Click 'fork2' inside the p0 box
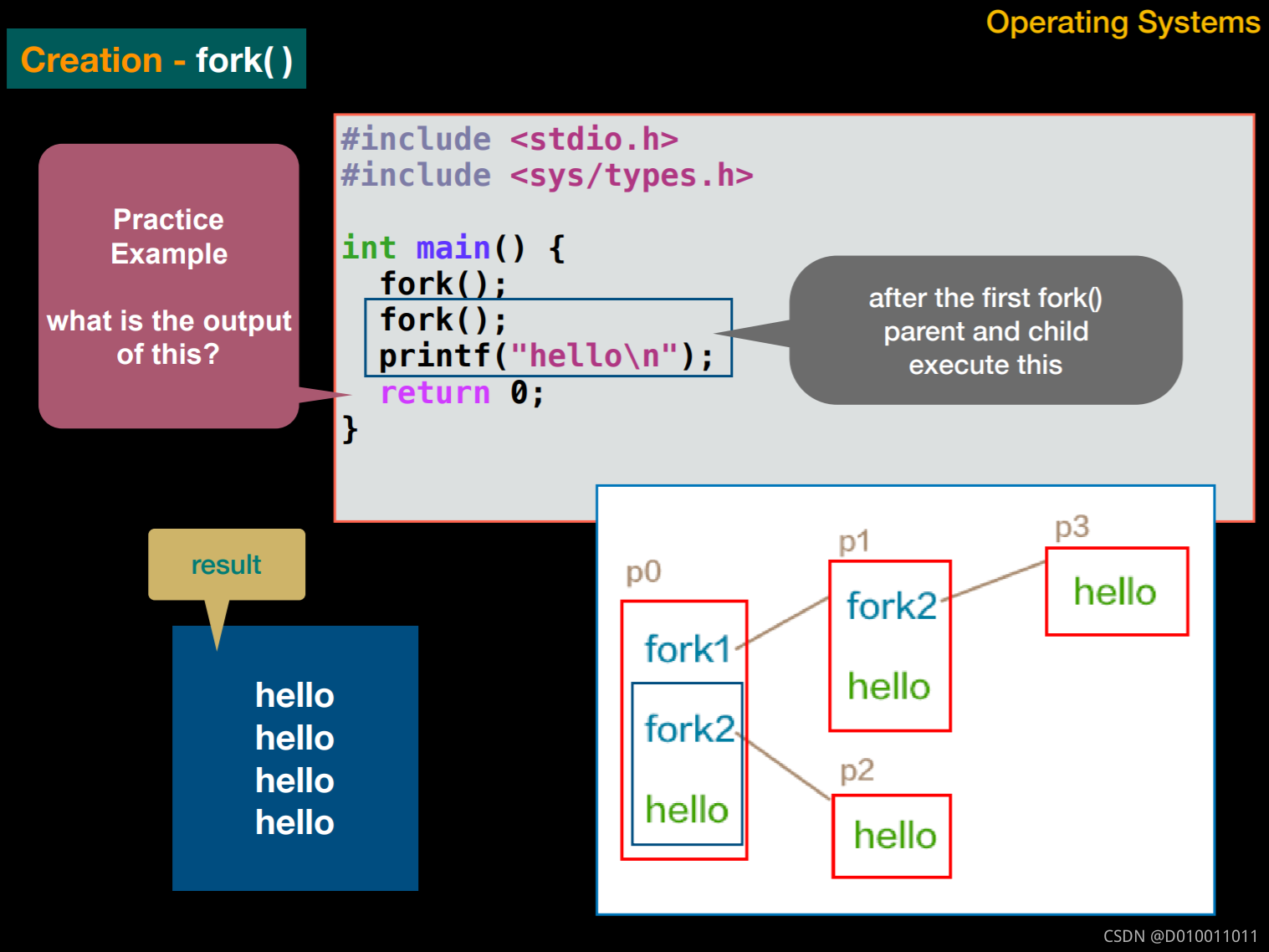The height and width of the screenshot is (952, 1269). pos(689,729)
